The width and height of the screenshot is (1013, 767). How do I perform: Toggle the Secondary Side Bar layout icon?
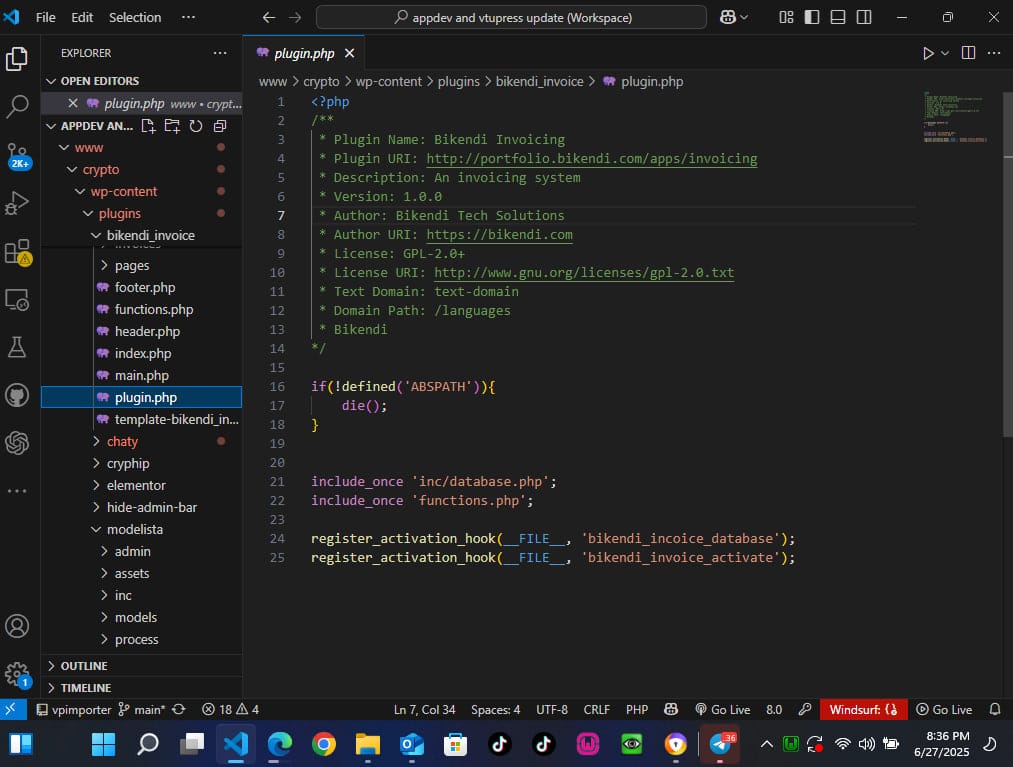coord(863,17)
